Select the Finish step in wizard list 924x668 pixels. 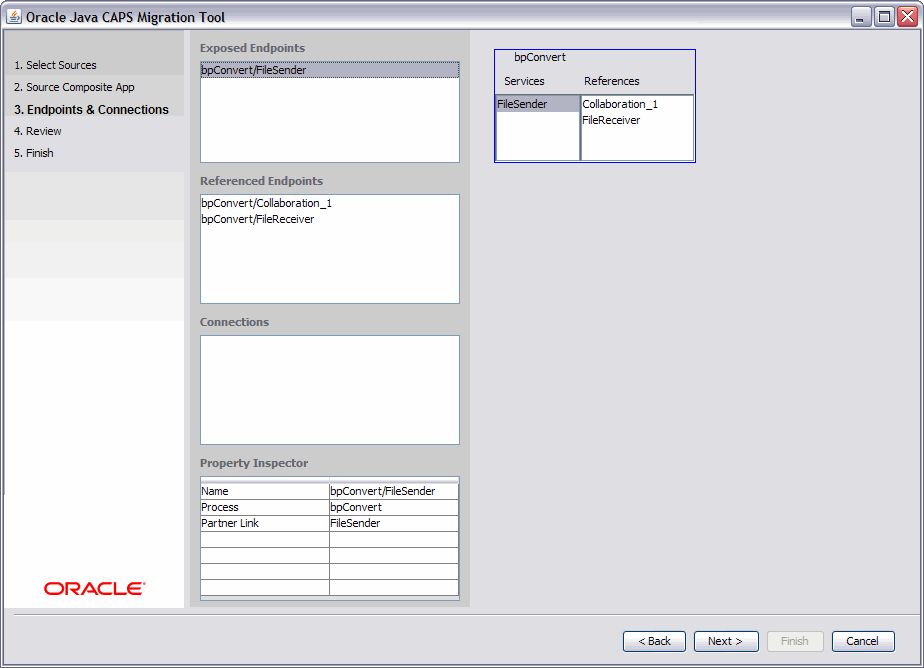pyautogui.click(x=34, y=153)
